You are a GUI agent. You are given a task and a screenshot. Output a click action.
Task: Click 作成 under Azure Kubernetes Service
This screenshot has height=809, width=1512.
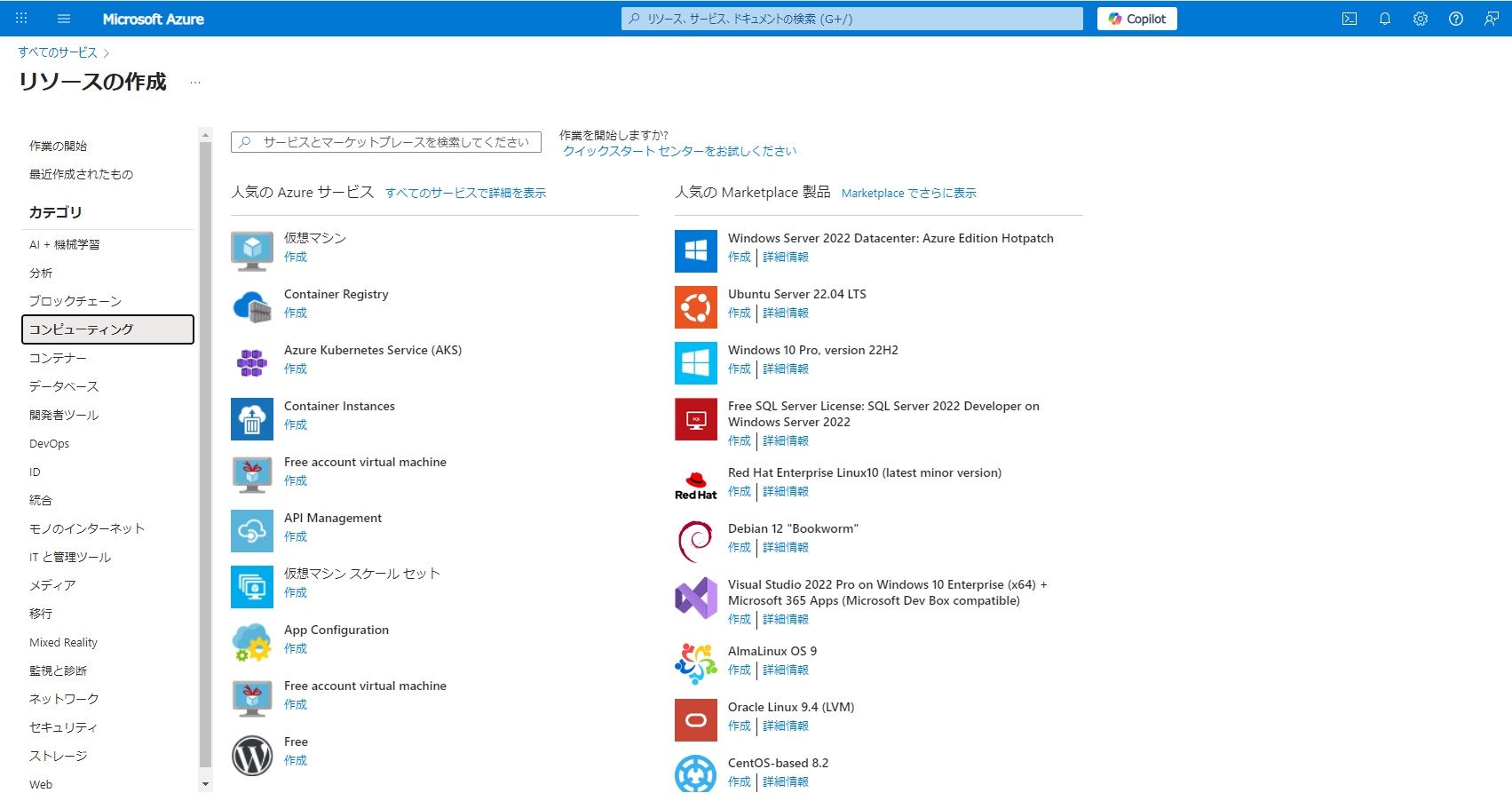pos(296,369)
